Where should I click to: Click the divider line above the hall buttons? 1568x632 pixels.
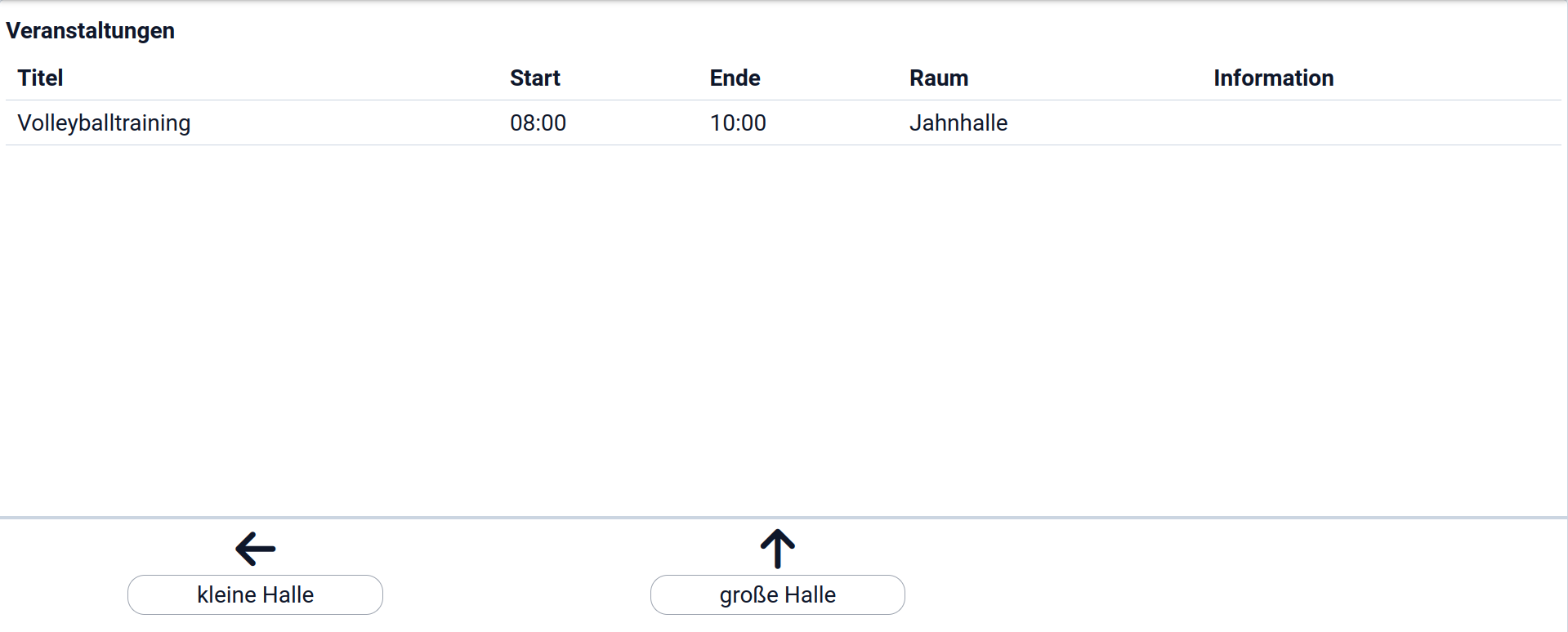tap(784, 518)
